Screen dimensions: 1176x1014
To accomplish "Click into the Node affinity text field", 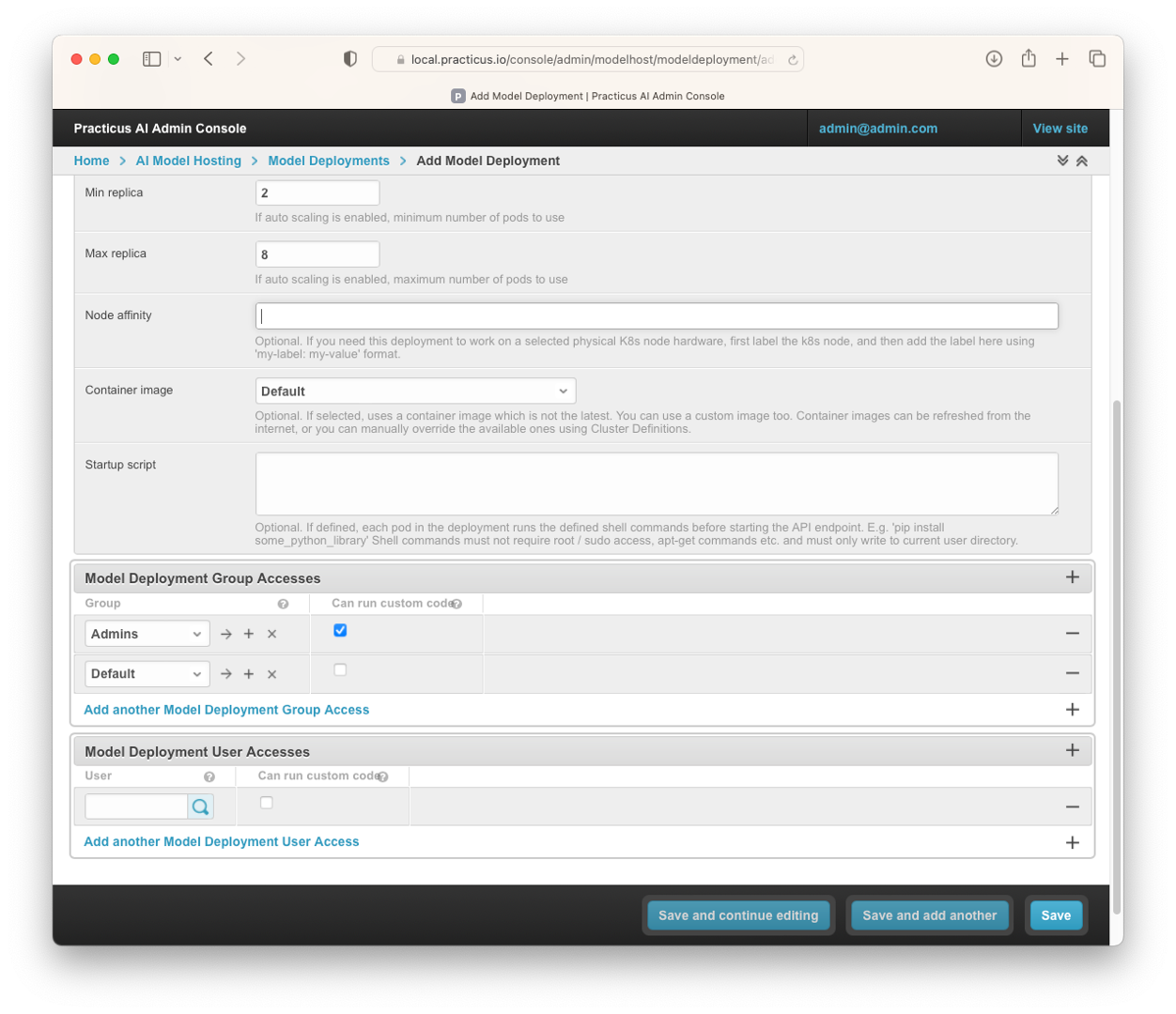I will 656,315.
